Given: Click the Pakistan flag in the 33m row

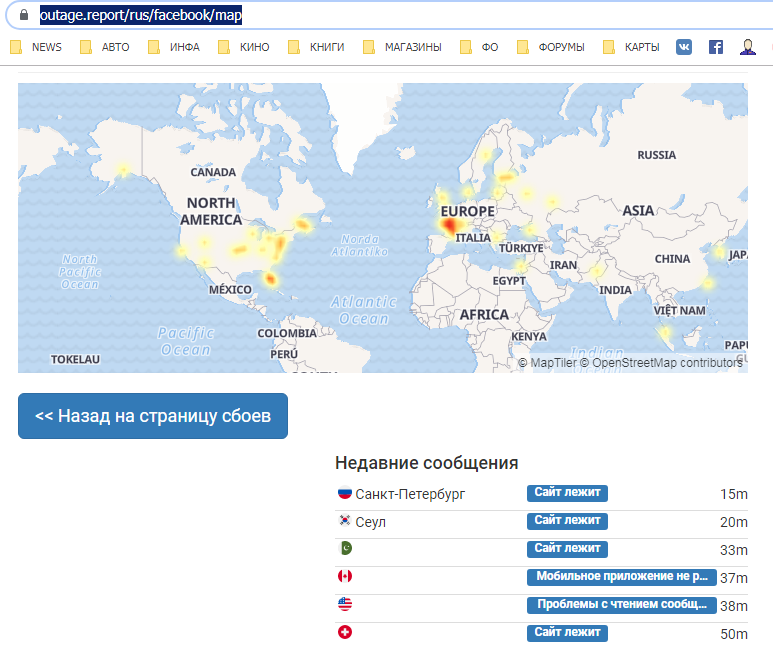Looking at the screenshot, I should (347, 548).
